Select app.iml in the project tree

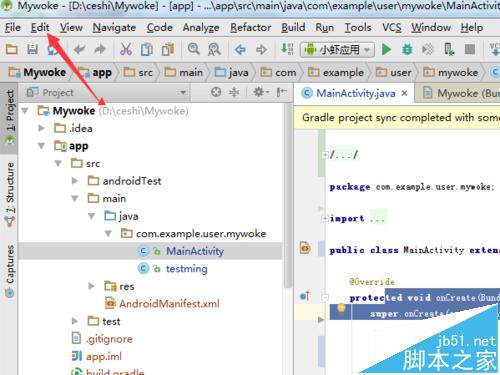pyautogui.click(x=104, y=356)
